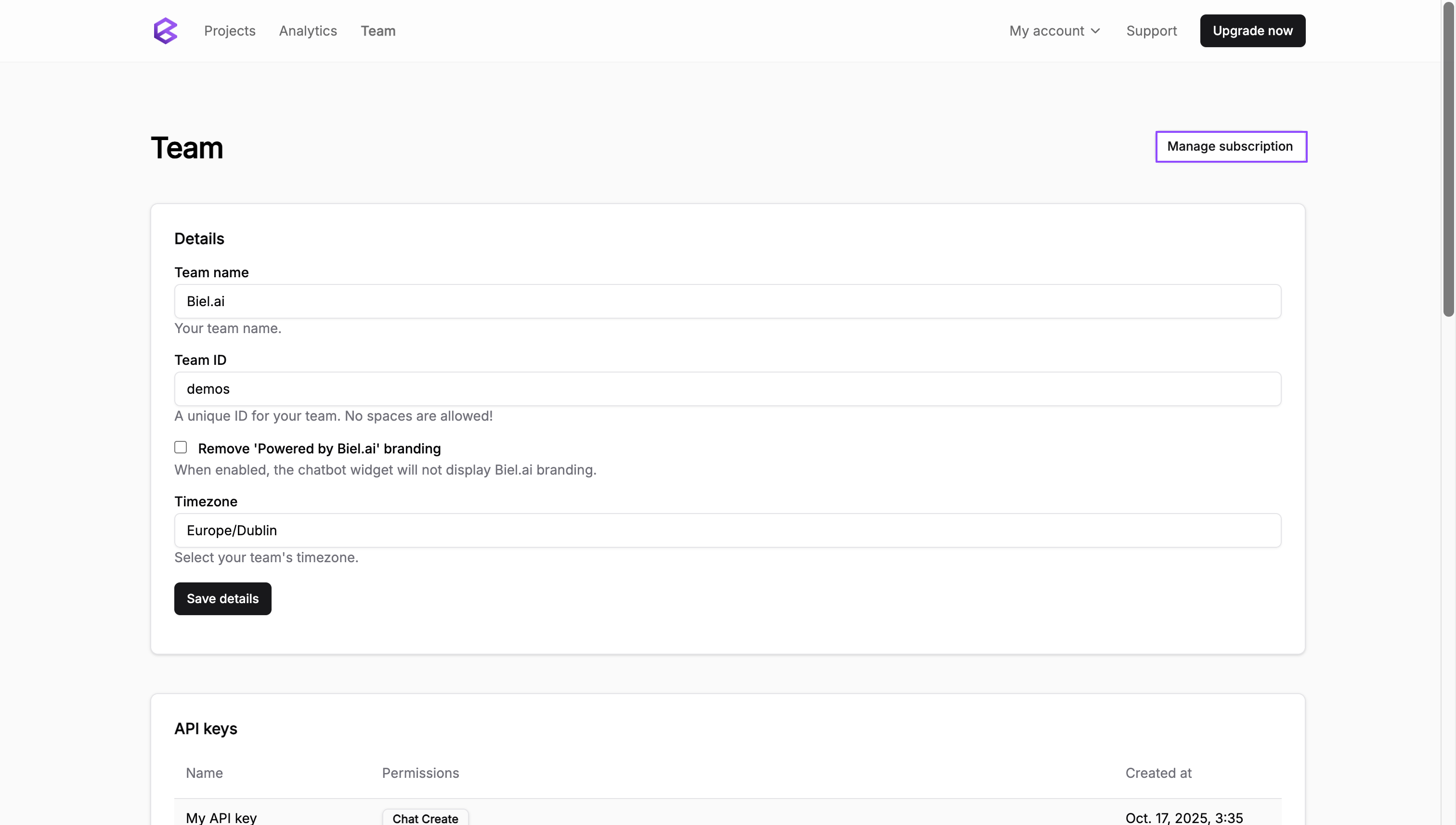This screenshot has height=825, width=1456.
Task: Click the Save details button
Action: [x=223, y=598]
